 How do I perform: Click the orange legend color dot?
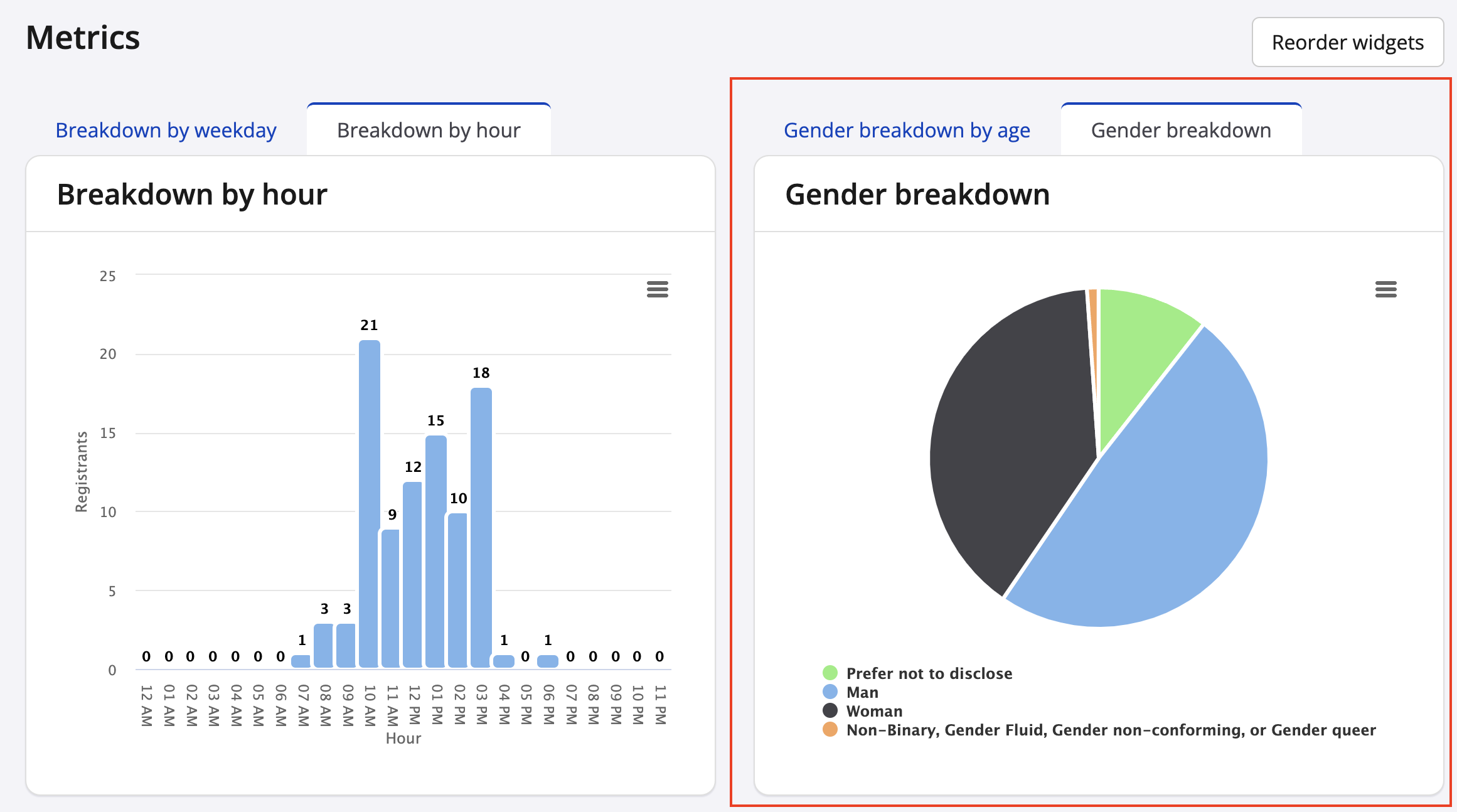coord(830,730)
